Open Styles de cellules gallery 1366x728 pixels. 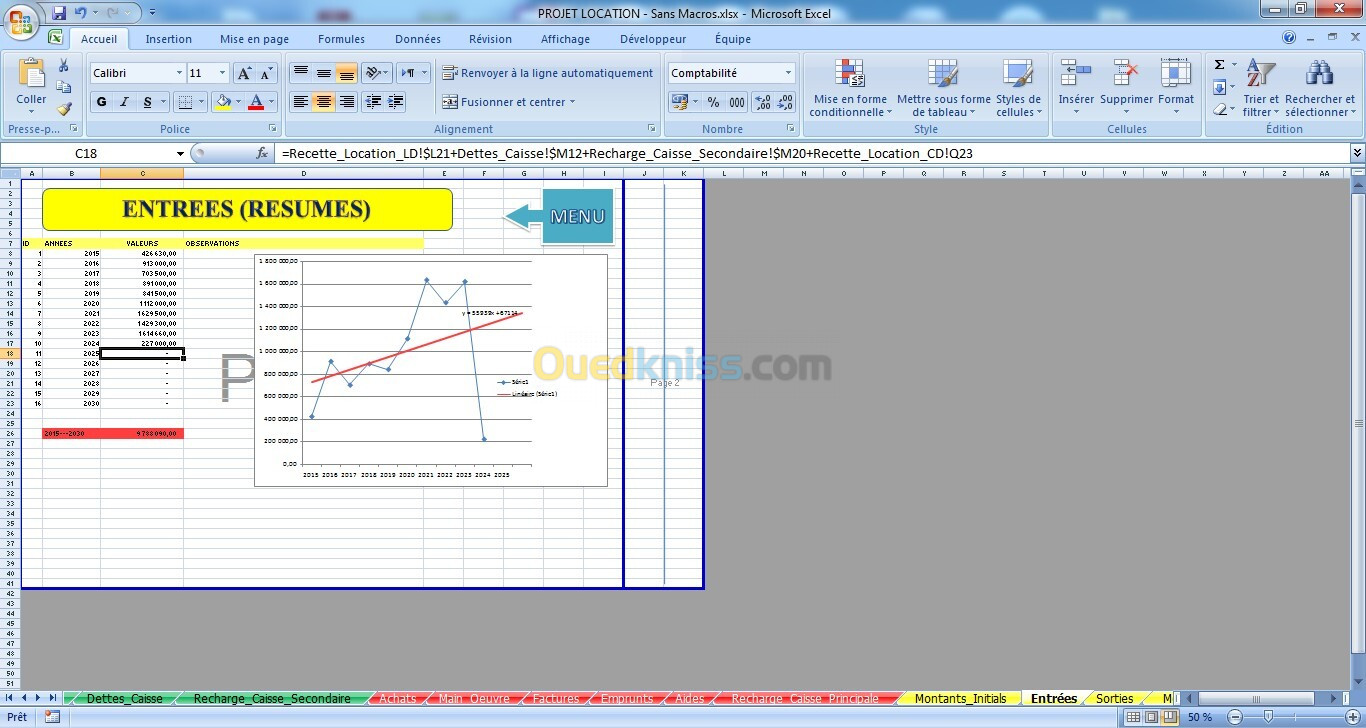click(x=1018, y=88)
